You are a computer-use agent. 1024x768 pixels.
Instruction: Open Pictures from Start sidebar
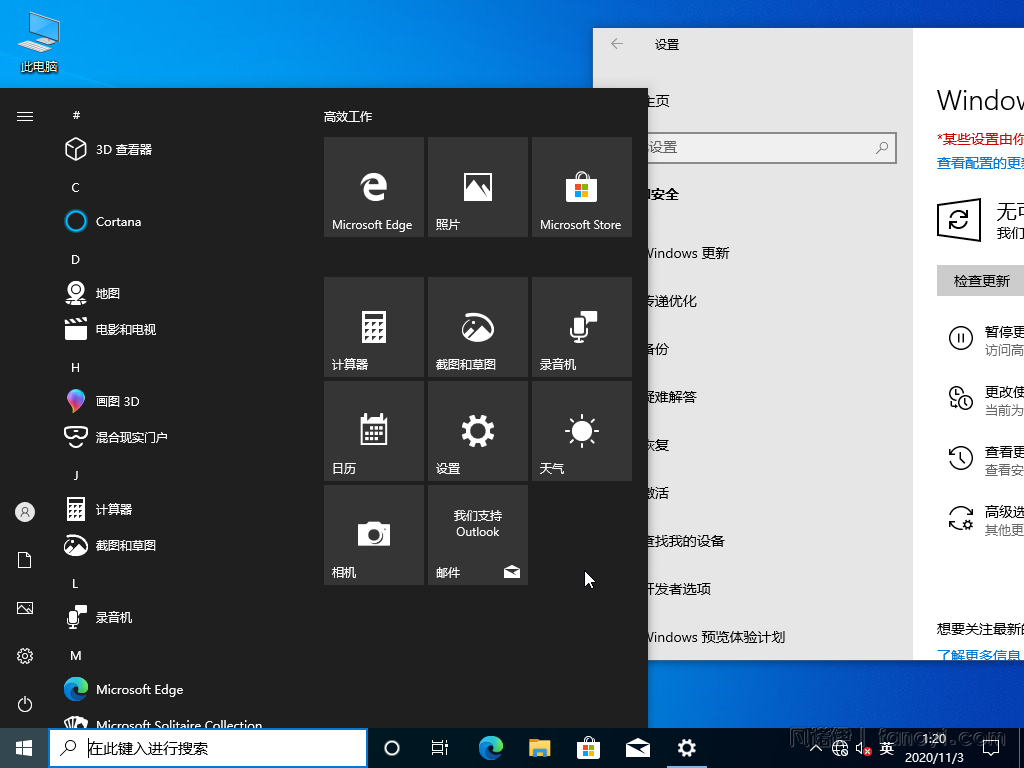click(x=25, y=608)
